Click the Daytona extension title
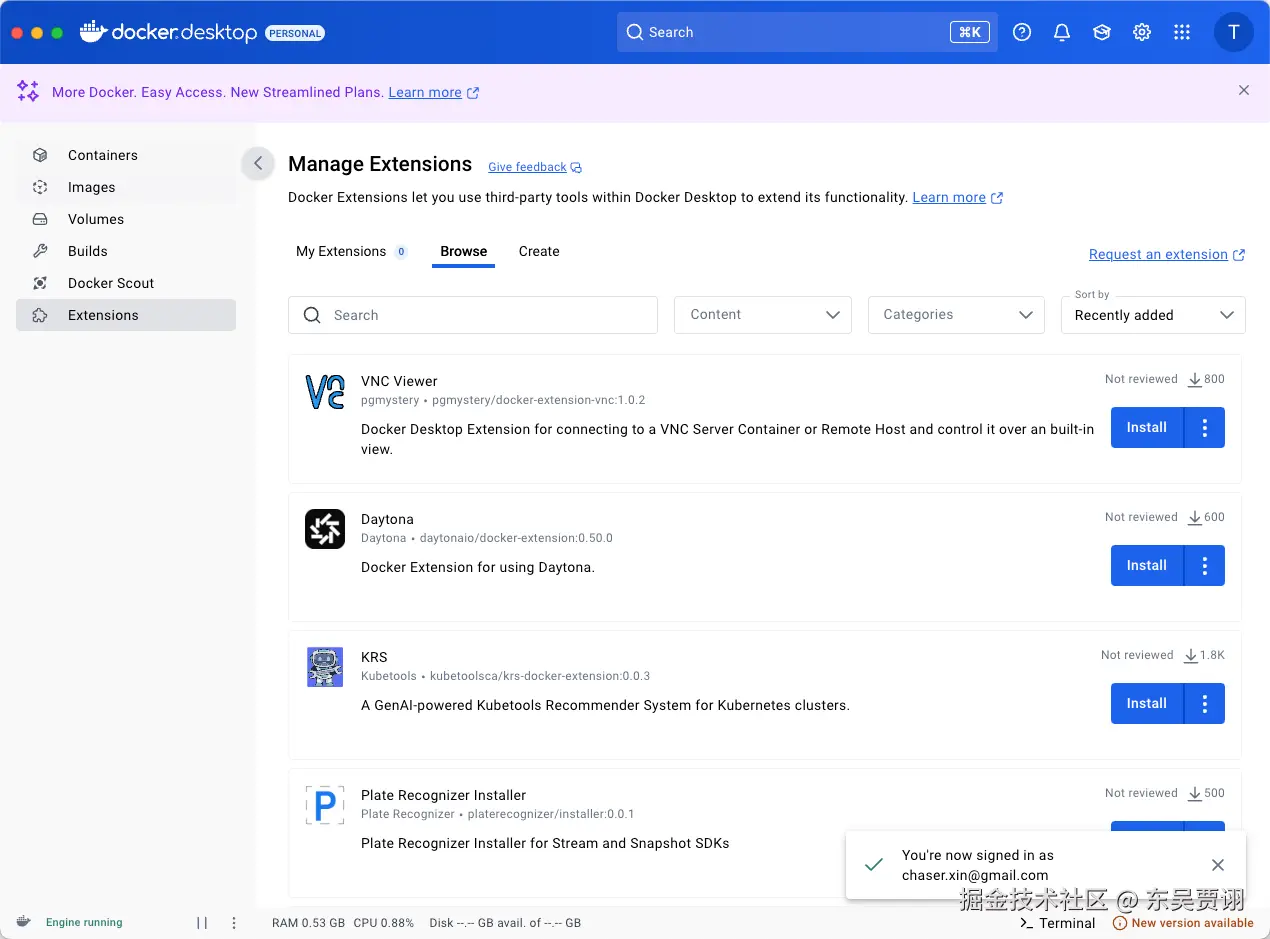 [387, 519]
